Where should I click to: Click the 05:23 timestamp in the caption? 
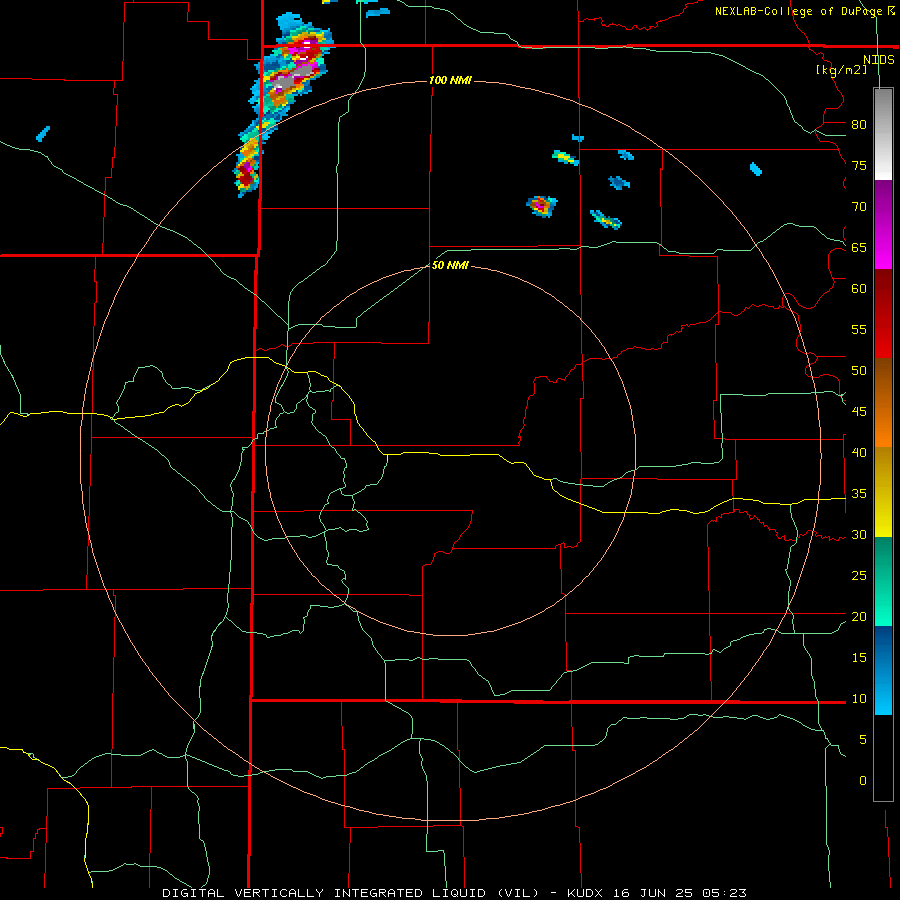724,893
